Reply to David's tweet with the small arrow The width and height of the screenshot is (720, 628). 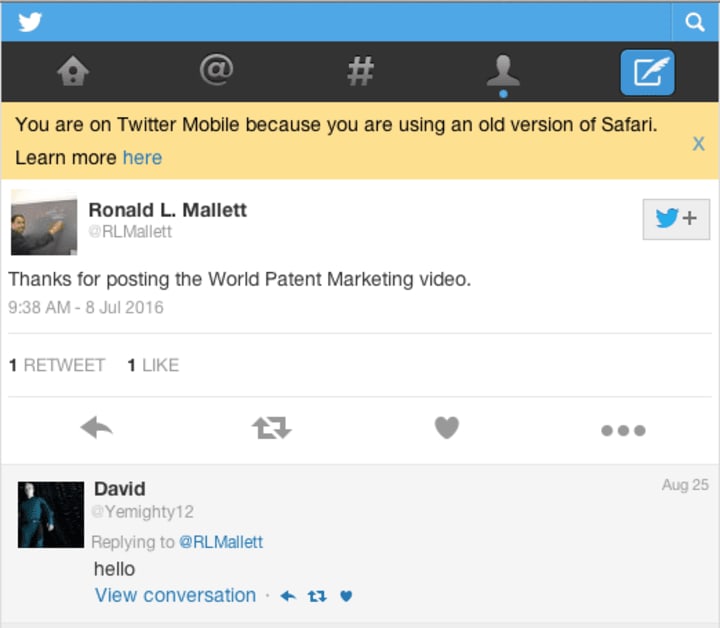[288, 596]
